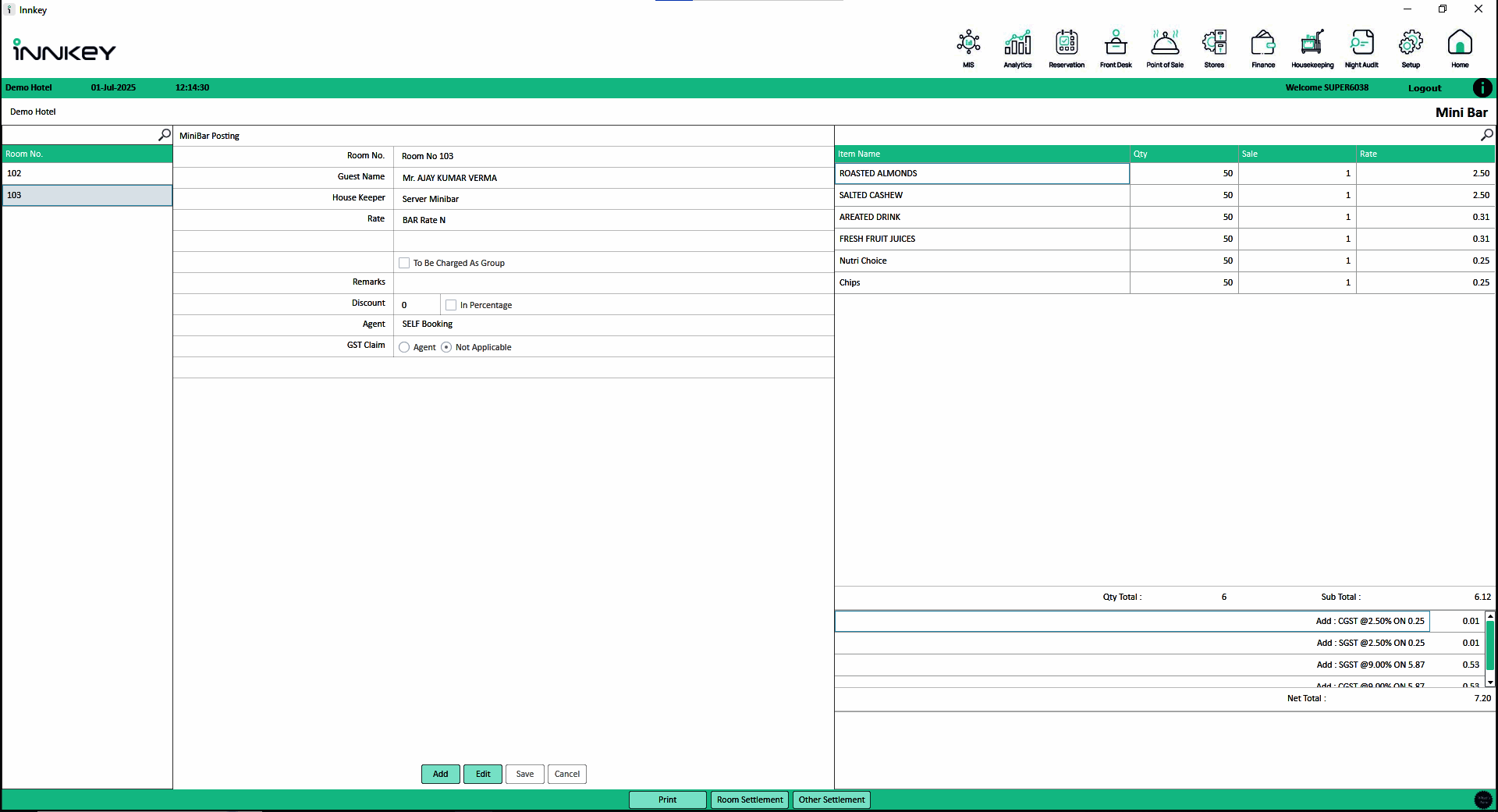The image size is (1498, 812).
Task: Click the Remarks input field
Action: point(613,282)
